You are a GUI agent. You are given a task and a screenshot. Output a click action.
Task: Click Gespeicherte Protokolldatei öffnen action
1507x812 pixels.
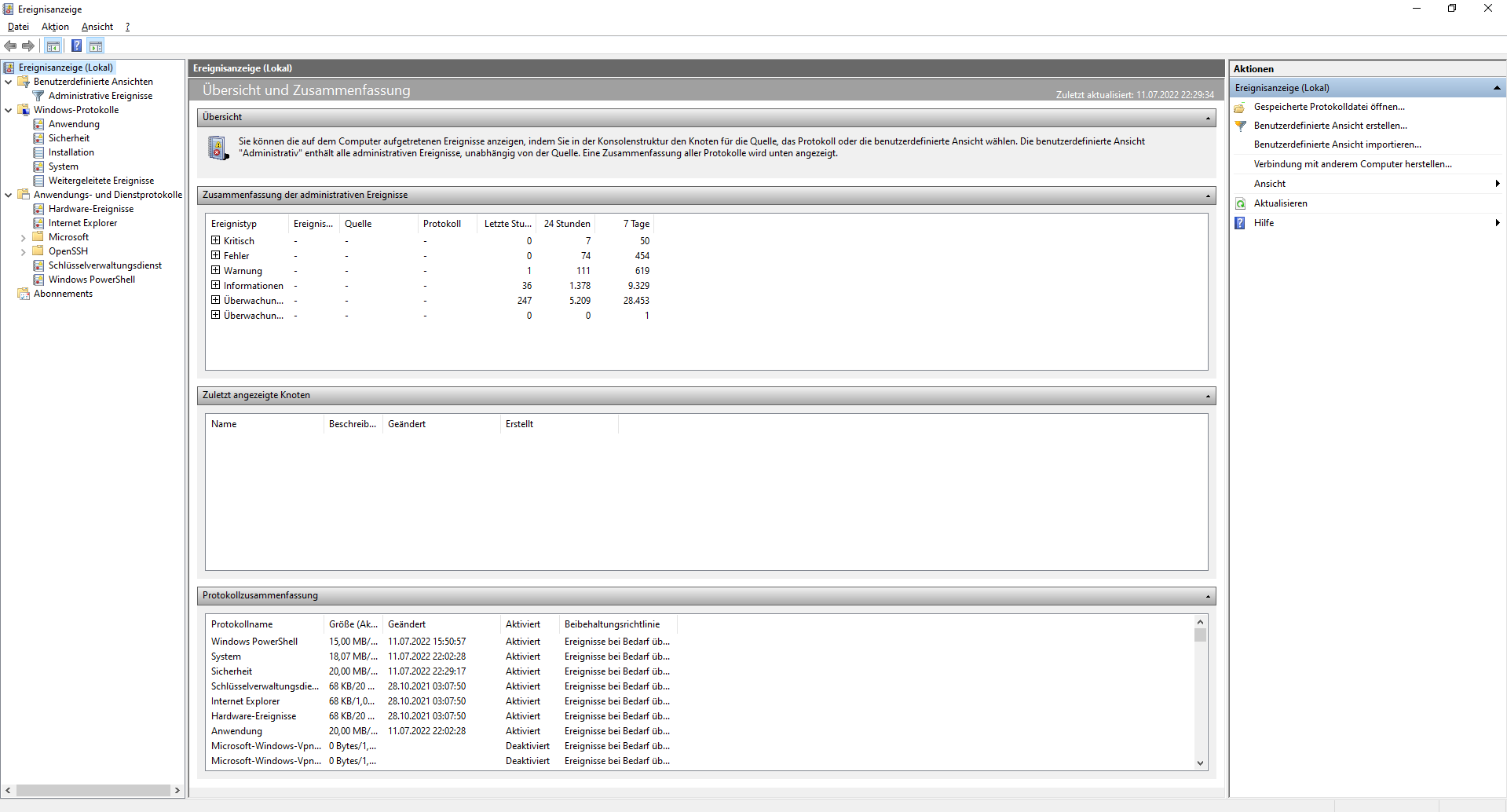[1329, 107]
